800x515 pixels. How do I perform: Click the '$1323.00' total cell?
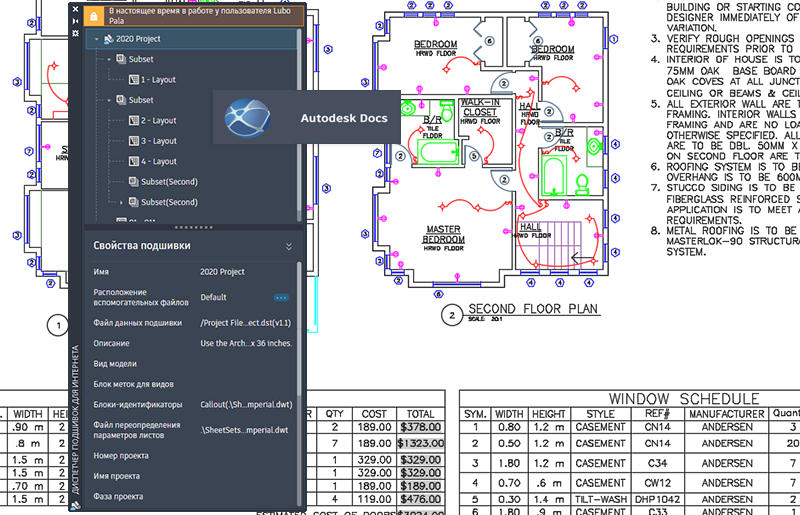421,444
